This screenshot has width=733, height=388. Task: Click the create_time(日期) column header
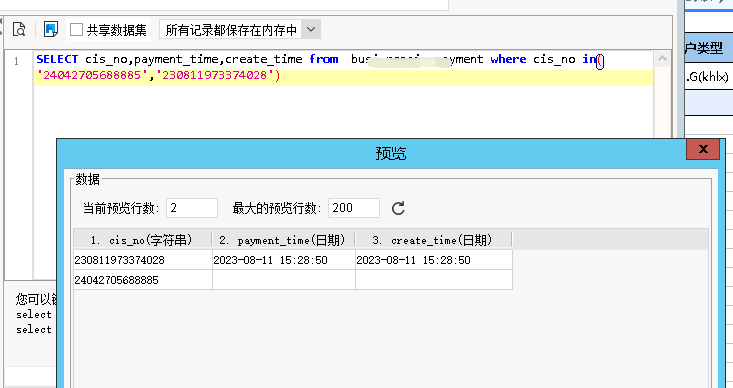tap(434, 240)
